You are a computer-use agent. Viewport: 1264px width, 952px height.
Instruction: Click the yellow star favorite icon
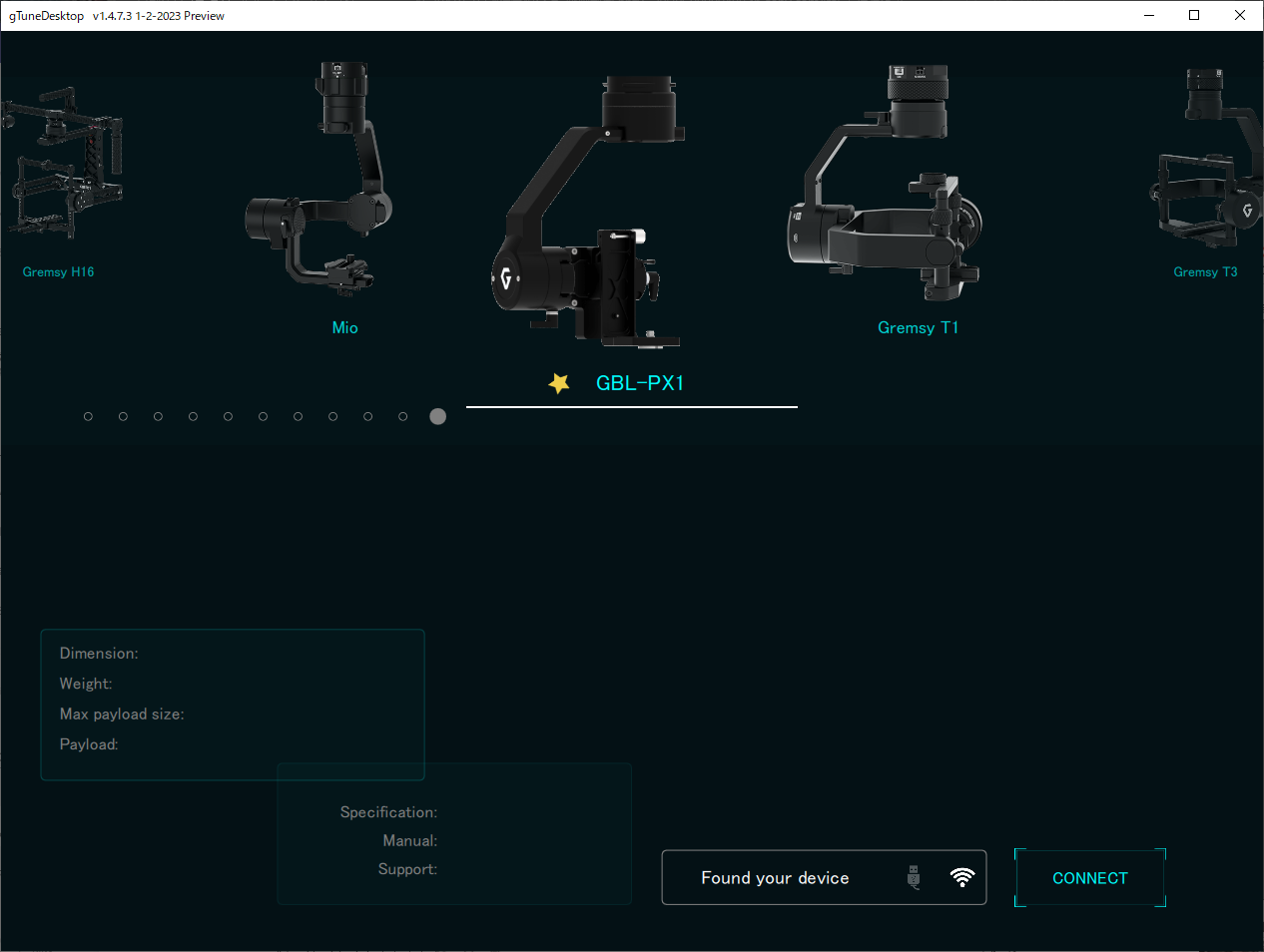pyautogui.click(x=559, y=383)
